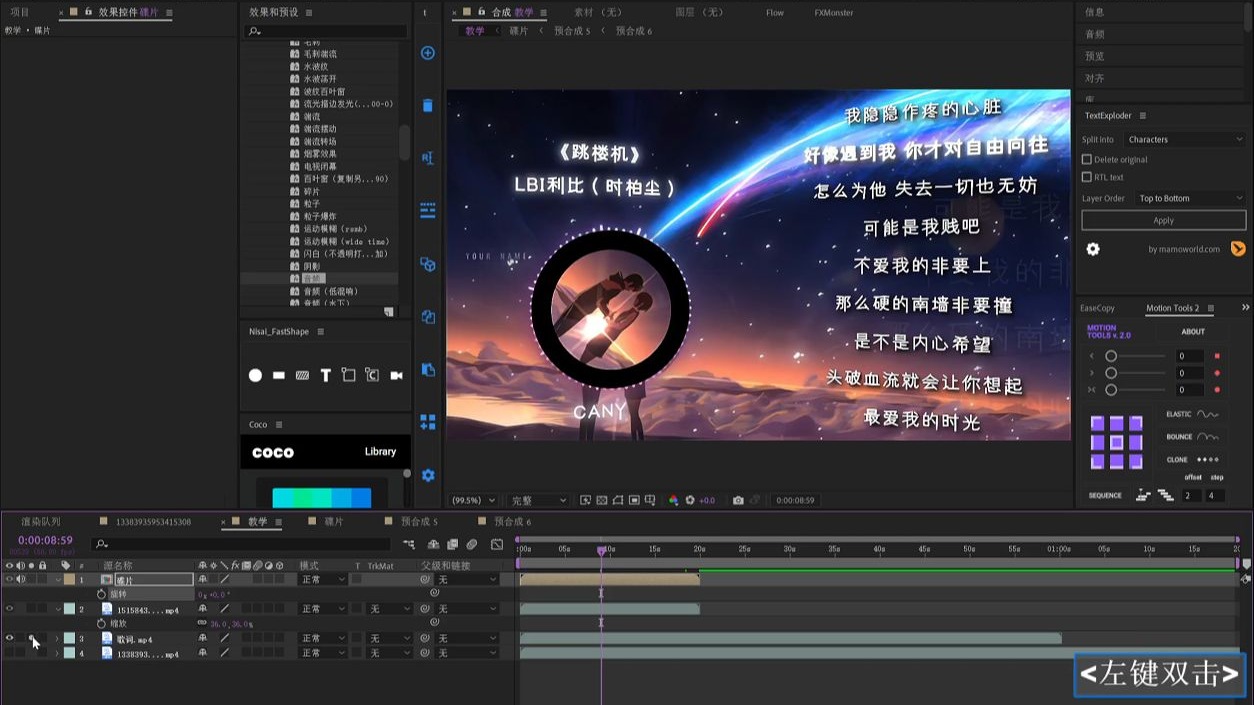
Task: Select the circle shape in Nisai_FastShape panel
Action: point(256,375)
